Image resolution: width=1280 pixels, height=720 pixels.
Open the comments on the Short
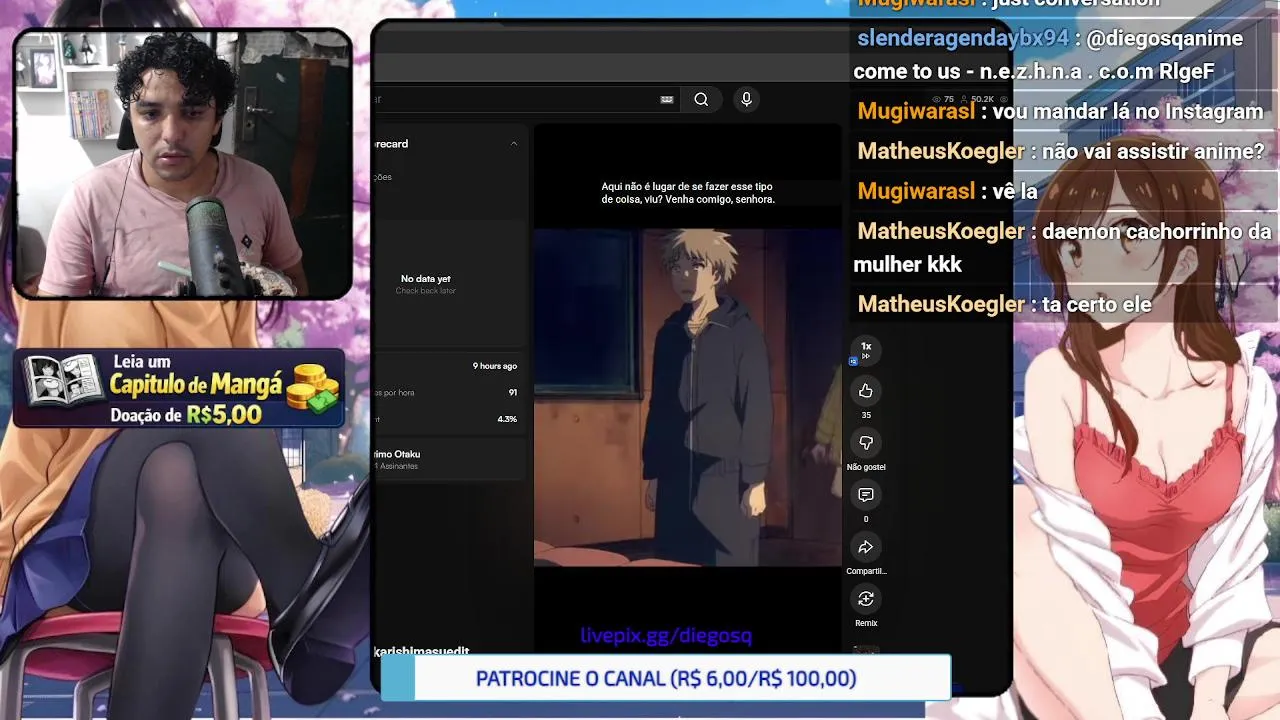tap(866, 495)
